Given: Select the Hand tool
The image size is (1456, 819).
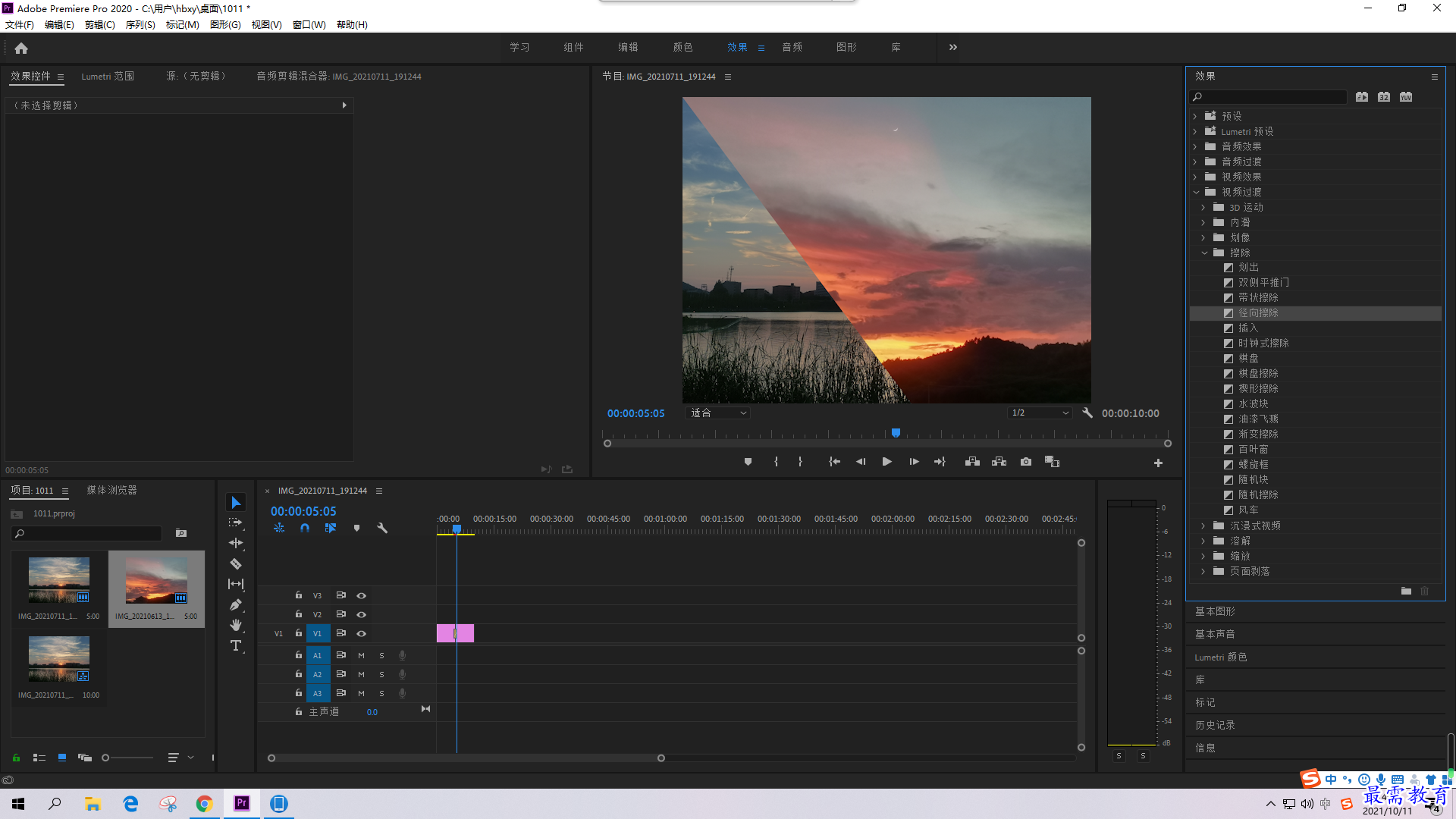Looking at the screenshot, I should click(x=236, y=625).
